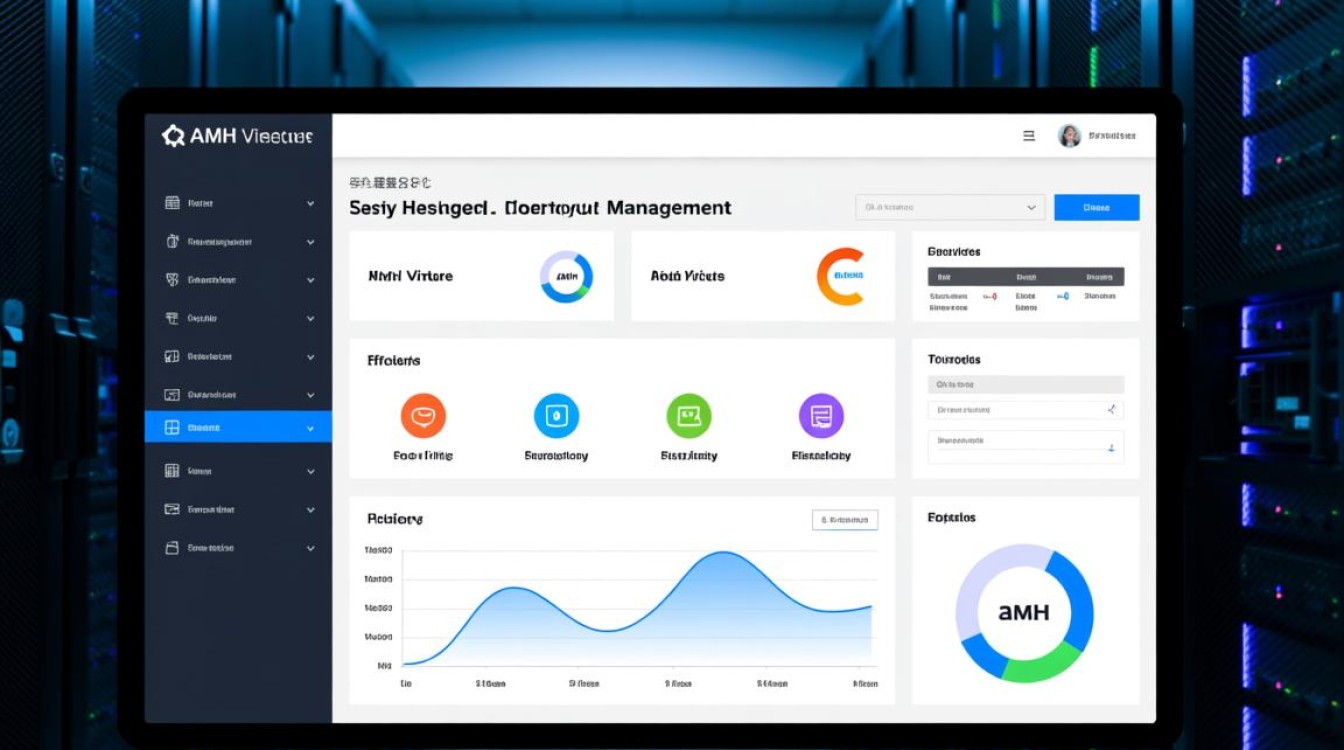
Task: Click the gray input bar under Tousodes heading
Action: (1026, 384)
